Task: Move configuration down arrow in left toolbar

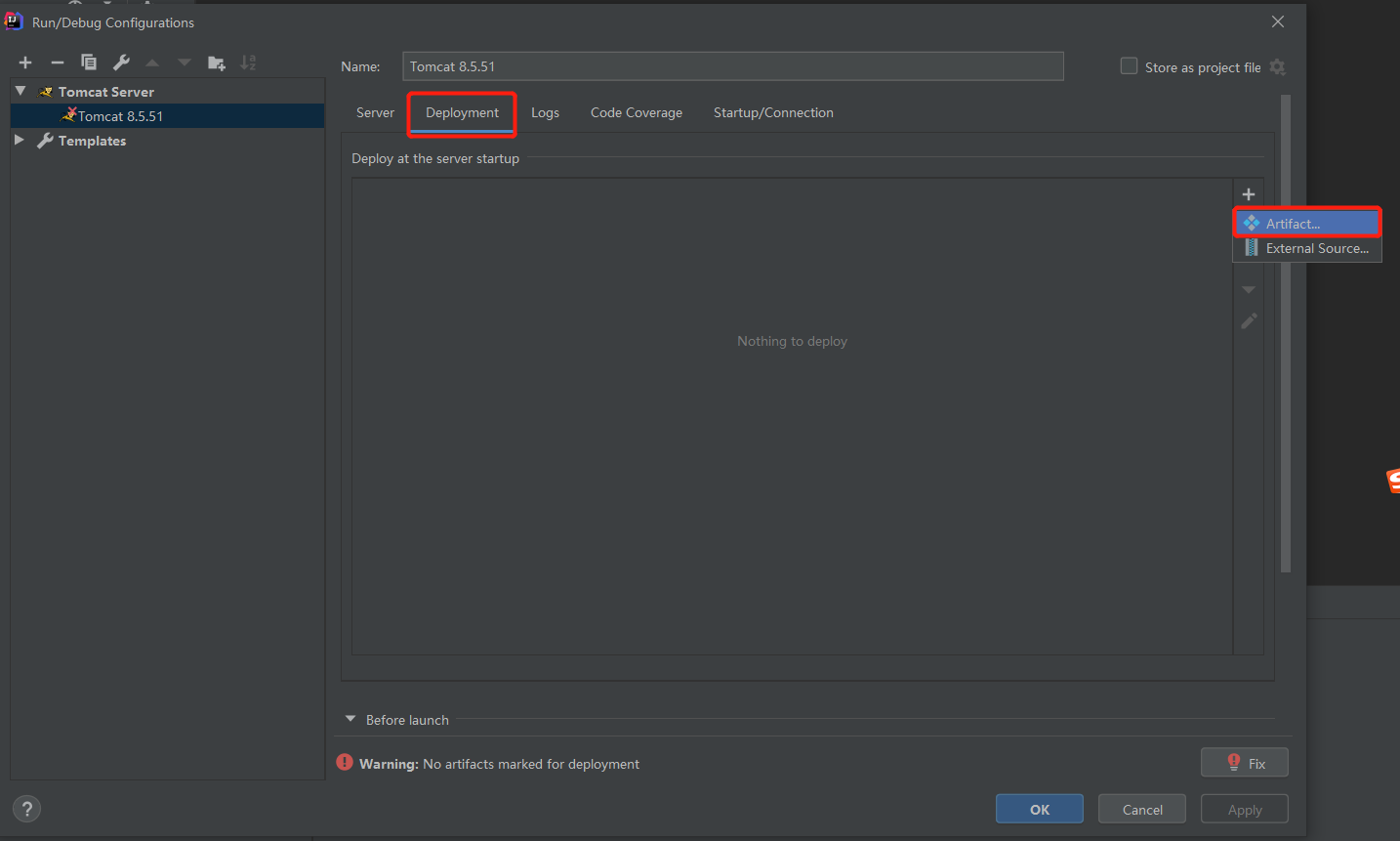Action: tap(185, 63)
